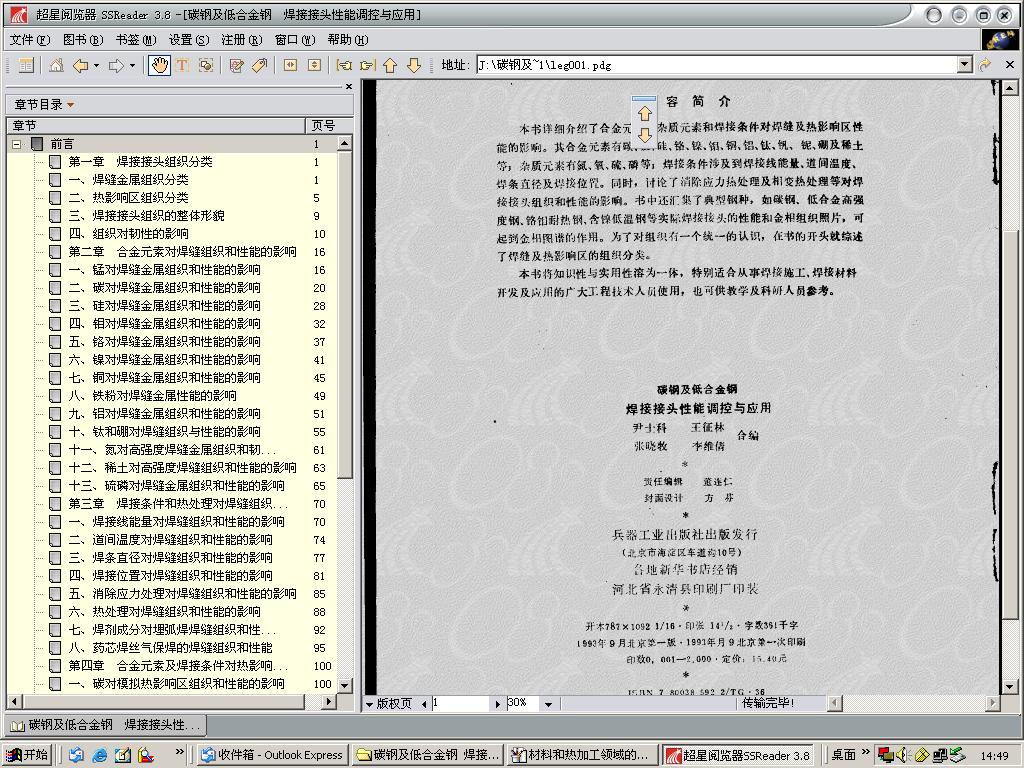
Task: Open the 注册(R) menu
Action: tap(242, 40)
